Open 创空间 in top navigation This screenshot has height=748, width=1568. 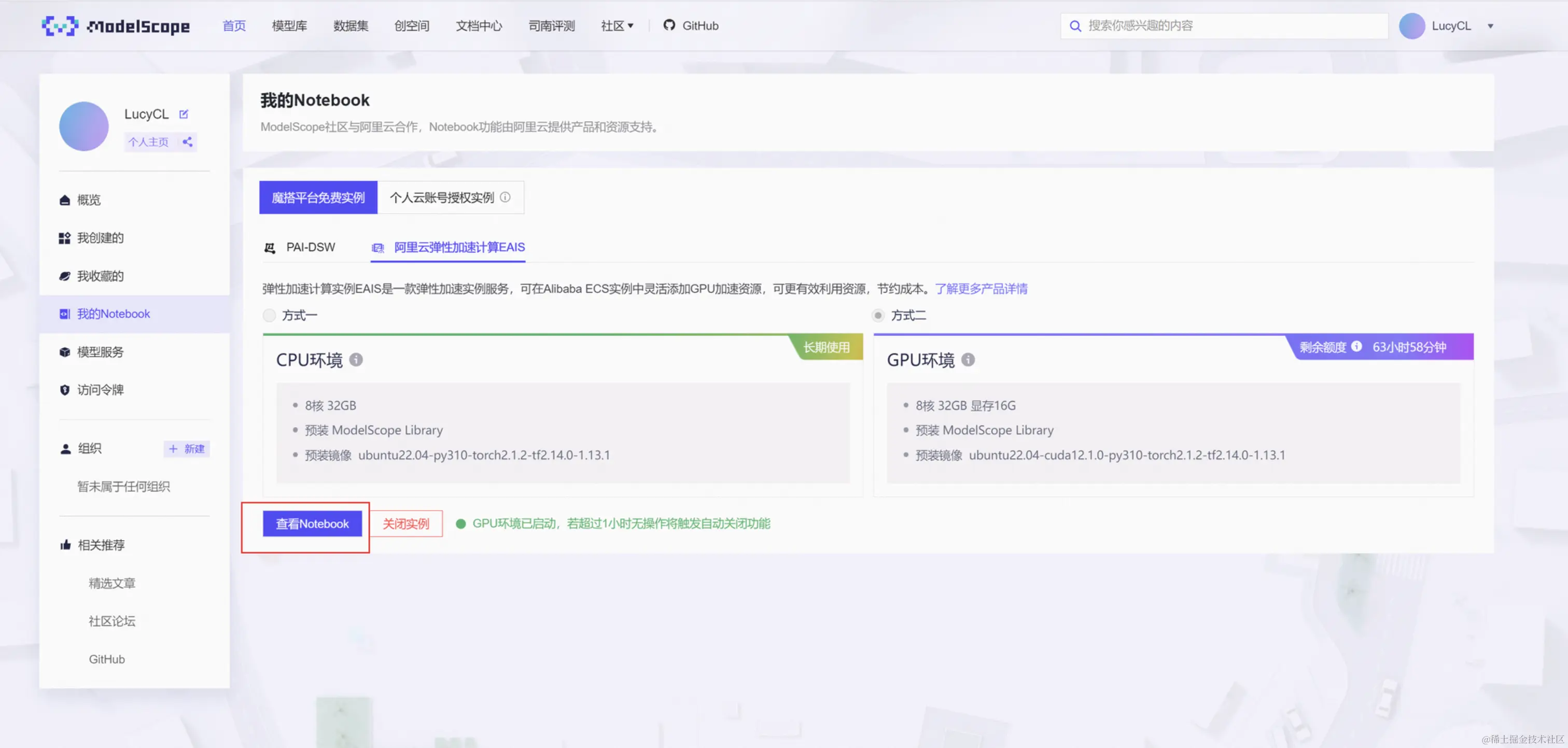click(412, 25)
